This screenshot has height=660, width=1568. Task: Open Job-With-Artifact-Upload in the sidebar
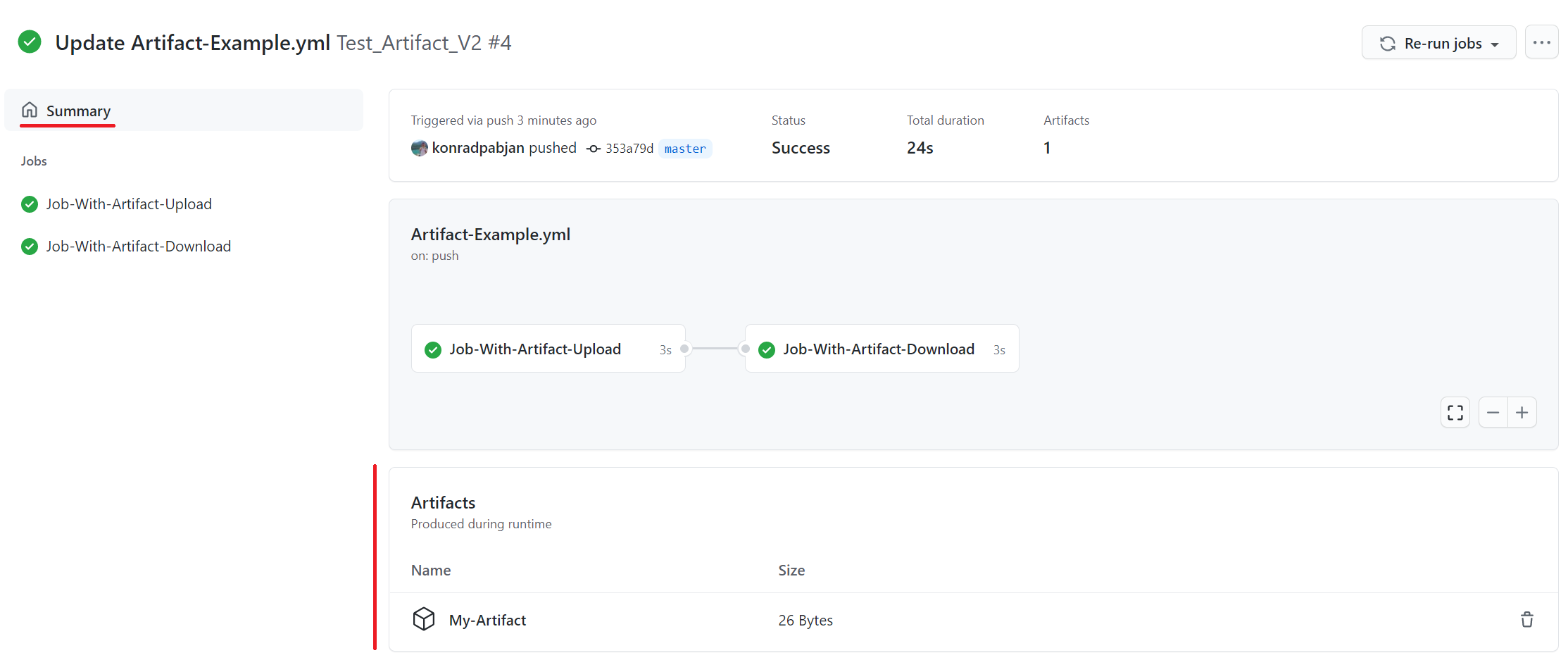click(129, 204)
